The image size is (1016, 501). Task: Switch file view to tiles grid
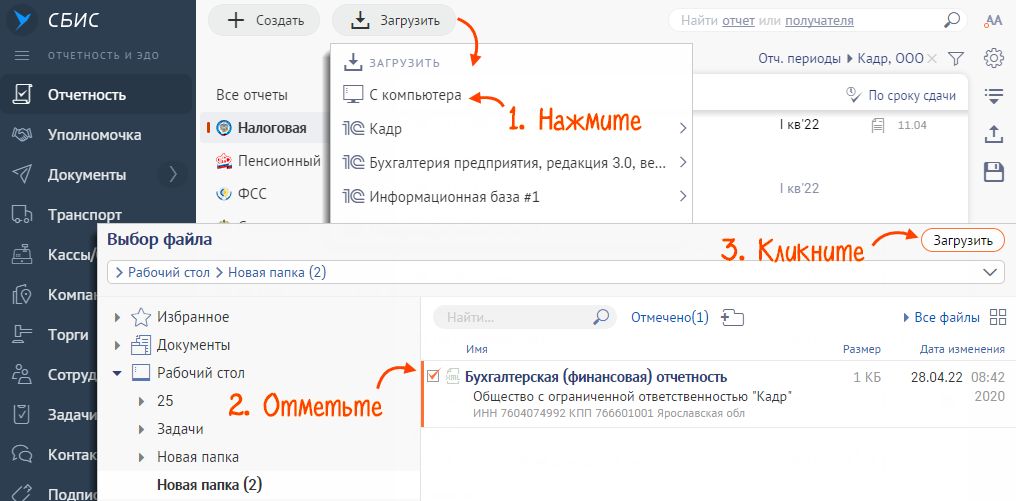[997, 318]
